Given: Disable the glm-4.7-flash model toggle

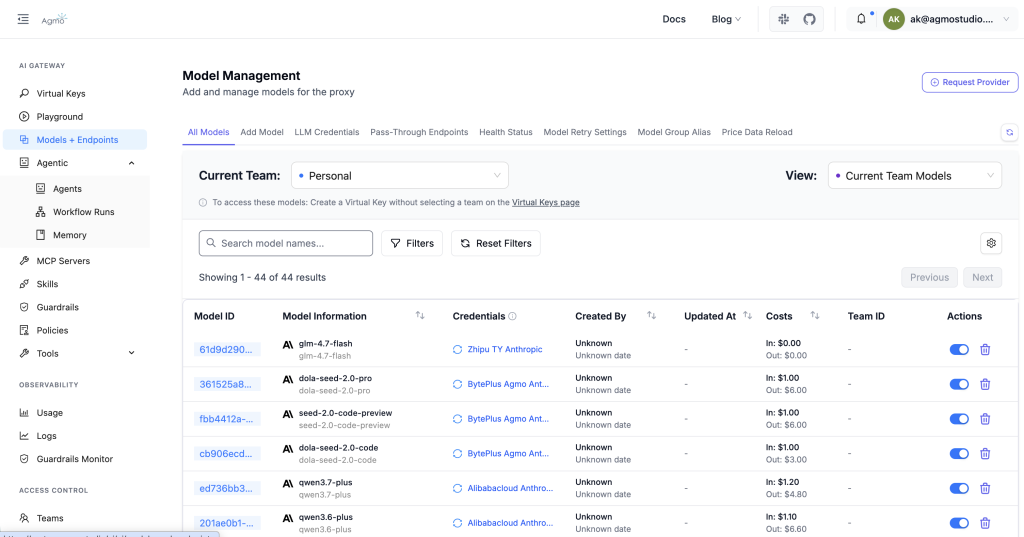Looking at the screenshot, I should click(x=959, y=350).
